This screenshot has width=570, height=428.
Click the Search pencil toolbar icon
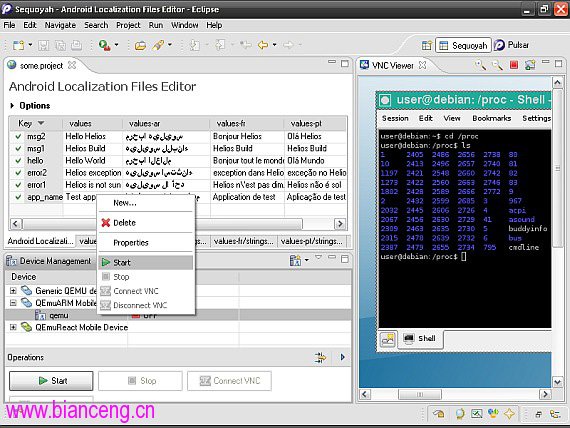(158, 45)
